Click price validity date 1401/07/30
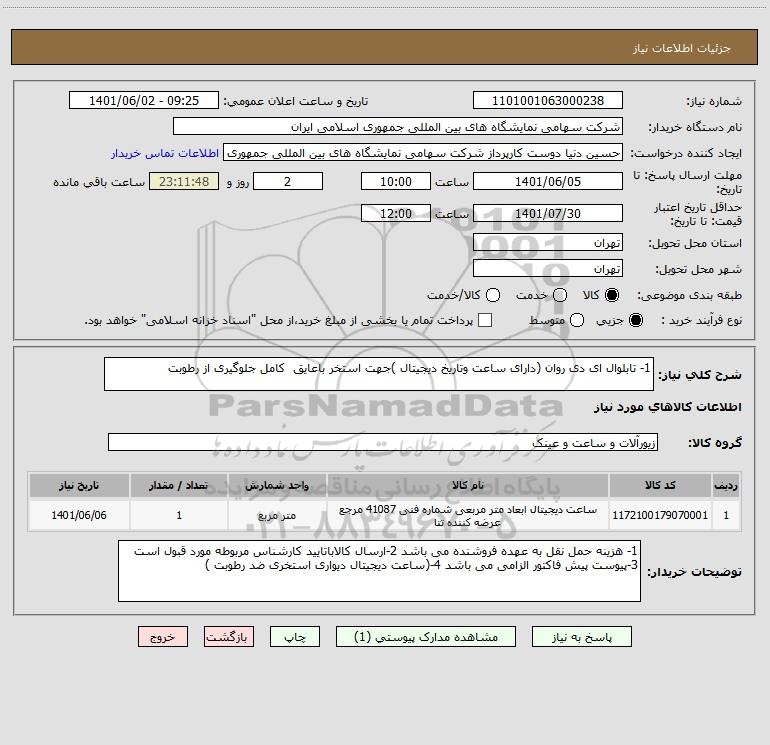Screen dimensions: 770x745 tap(548, 214)
